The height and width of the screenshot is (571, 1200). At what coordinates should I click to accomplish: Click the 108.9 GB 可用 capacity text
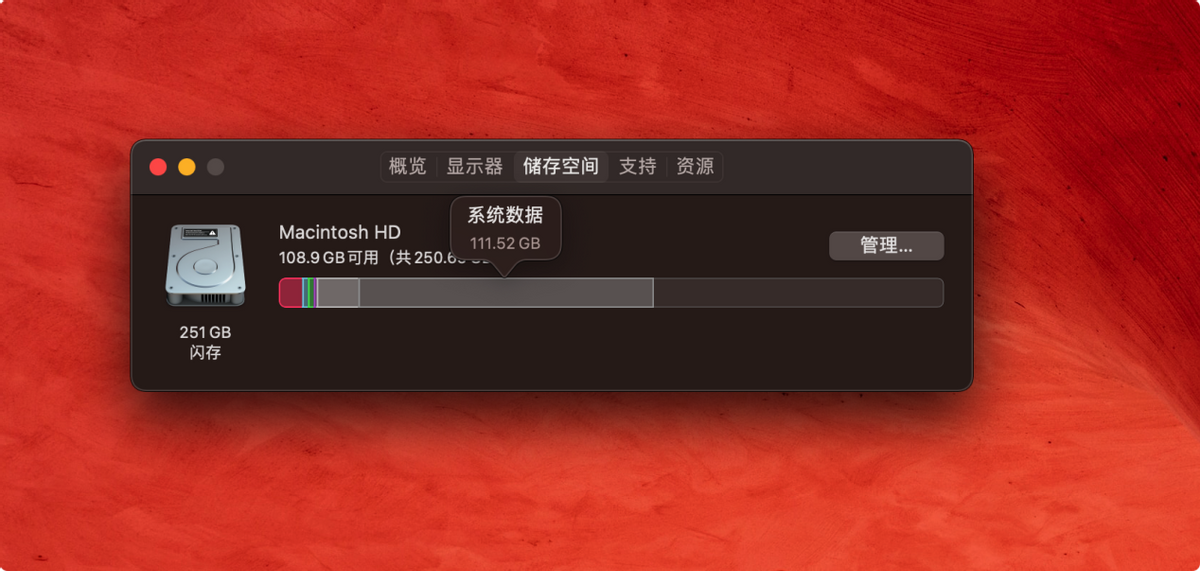[x=329, y=257]
